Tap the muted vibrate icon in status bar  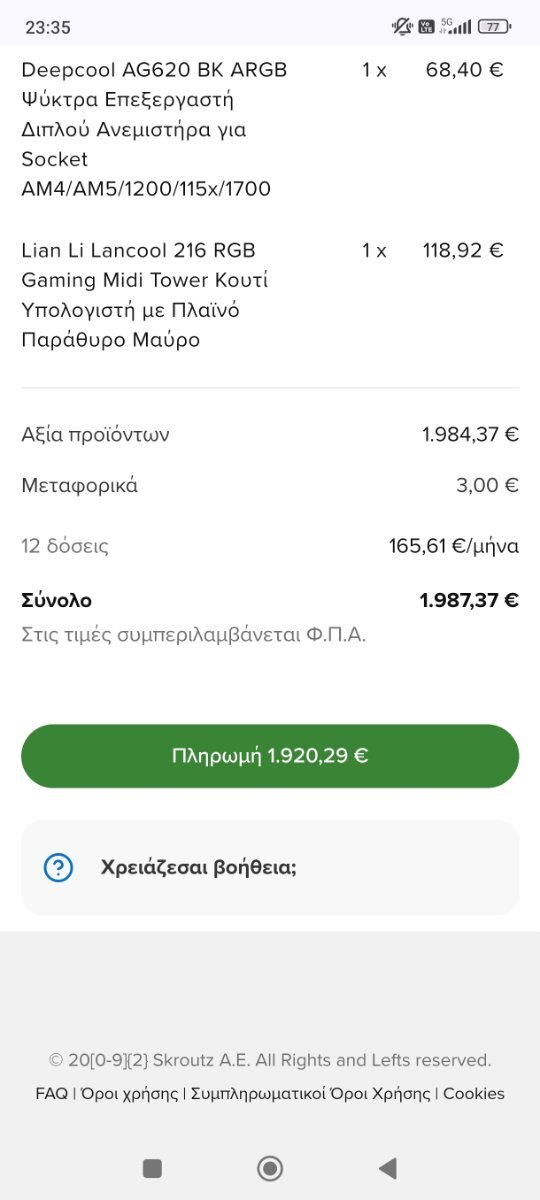(x=402, y=27)
